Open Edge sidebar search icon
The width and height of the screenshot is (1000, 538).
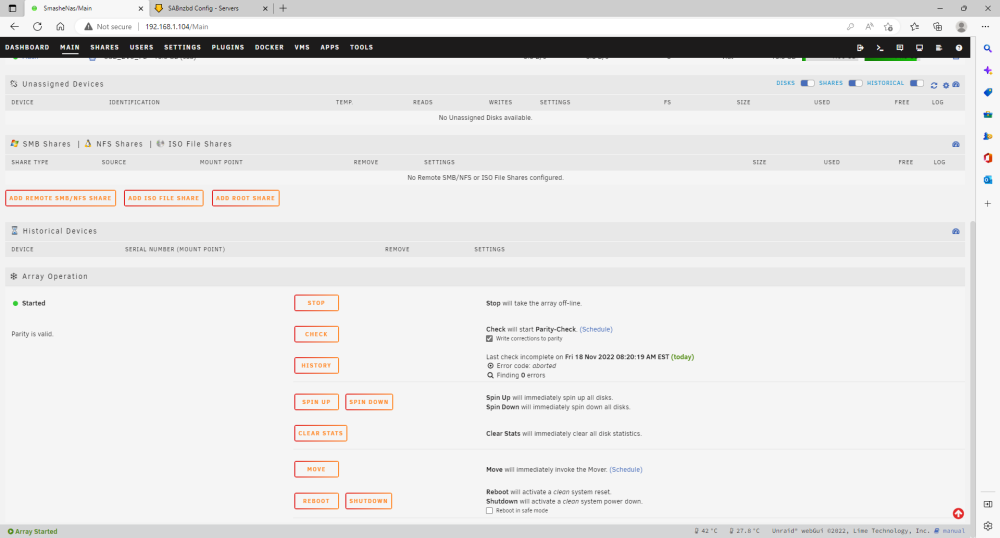coord(988,48)
